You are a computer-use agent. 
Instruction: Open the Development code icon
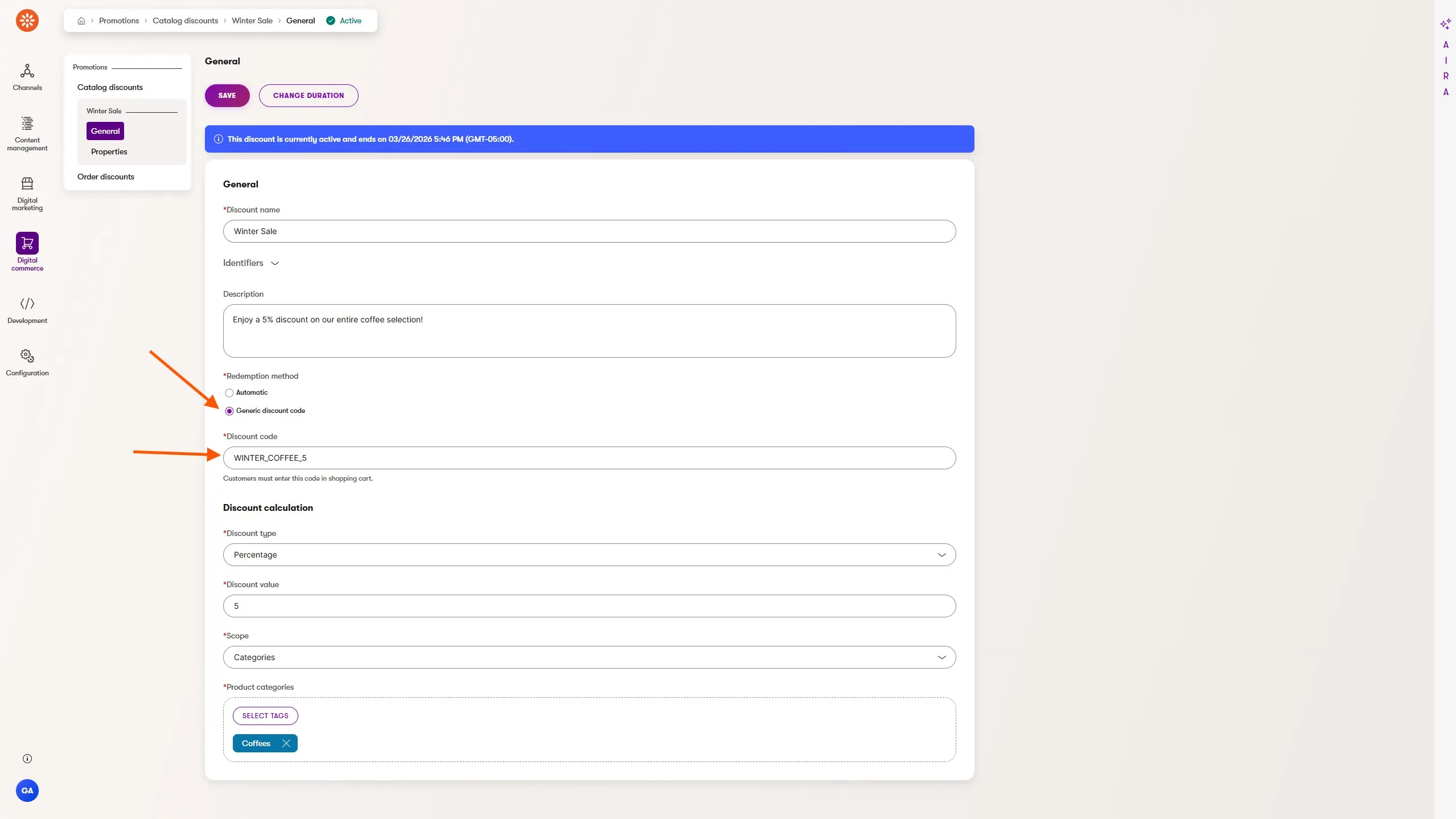click(27, 304)
